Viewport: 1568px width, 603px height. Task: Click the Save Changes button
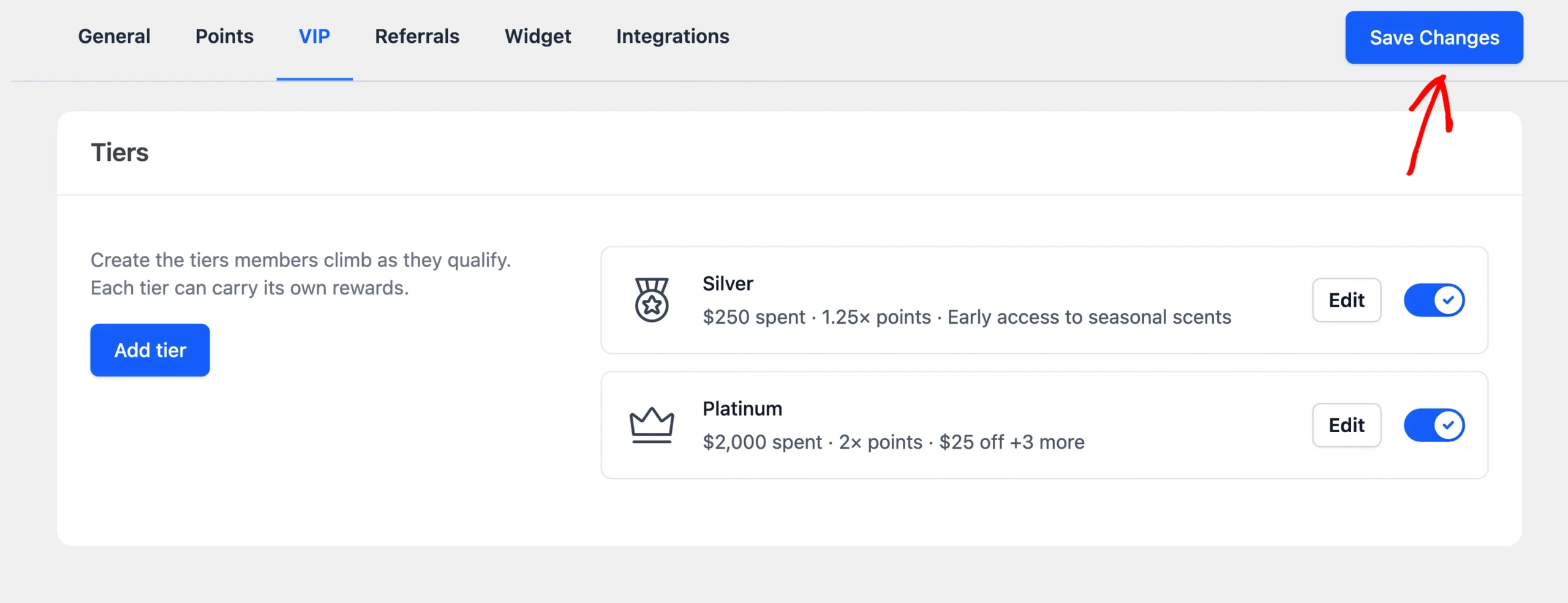click(1434, 37)
